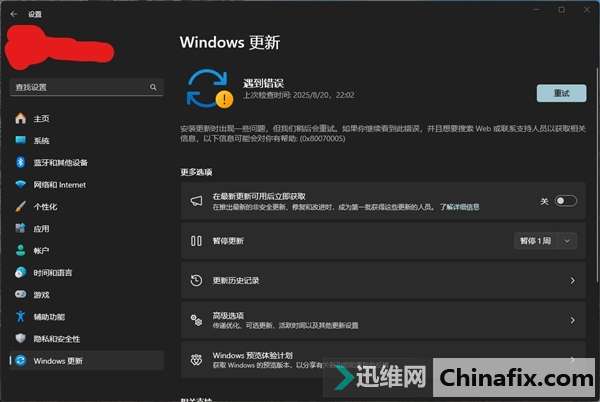Select the 辅助功能 sidebar label

(49, 317)
